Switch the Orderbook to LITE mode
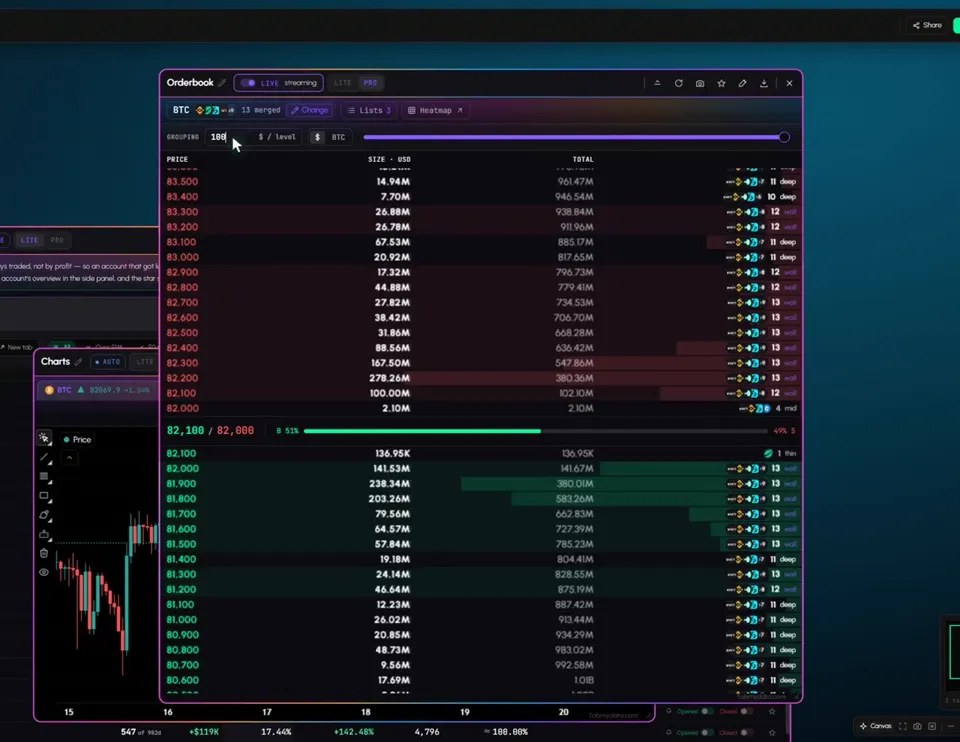This screenshot has height=742, width=960. [342, 83]
